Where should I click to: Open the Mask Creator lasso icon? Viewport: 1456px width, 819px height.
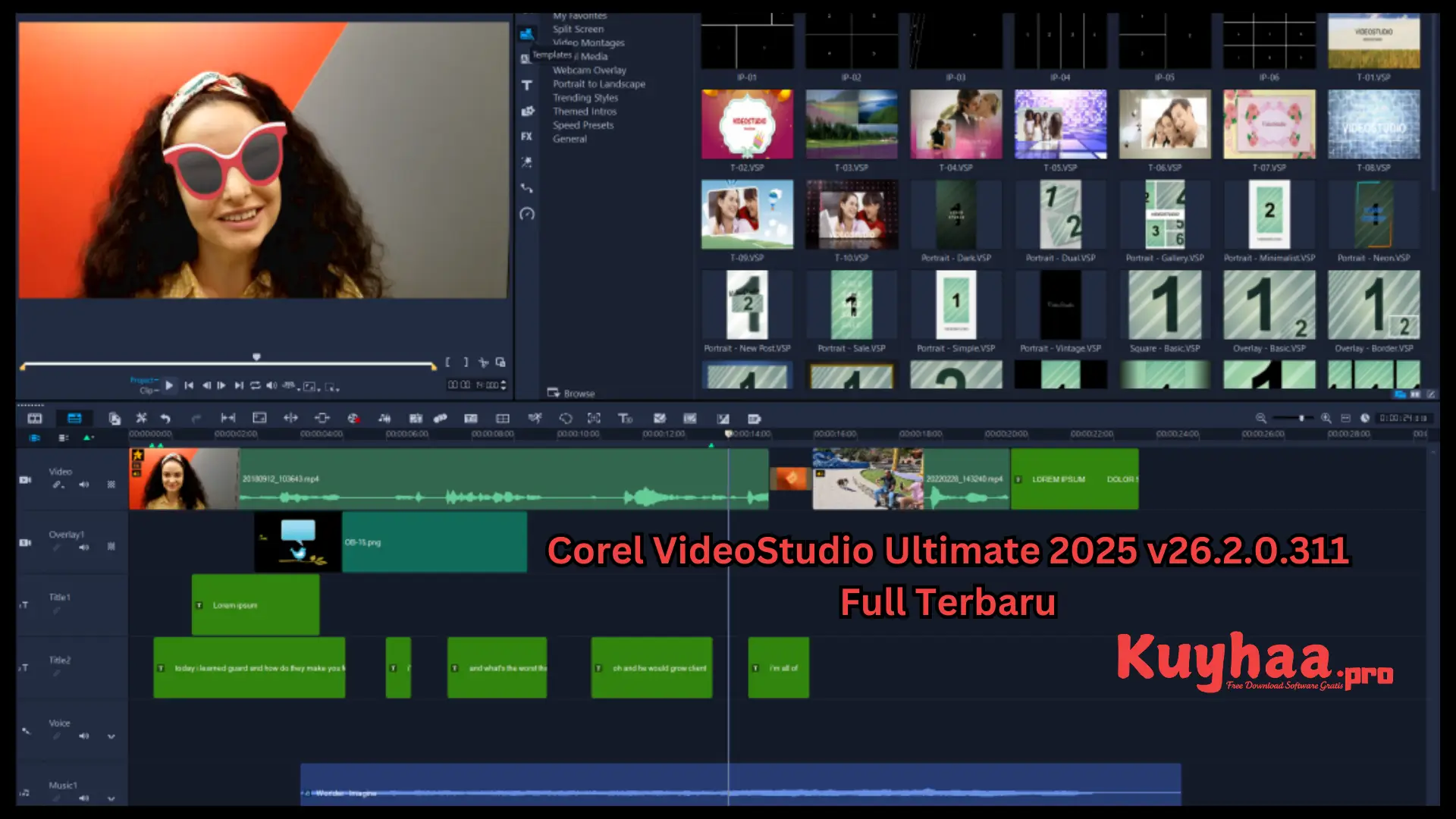[566, 419]
